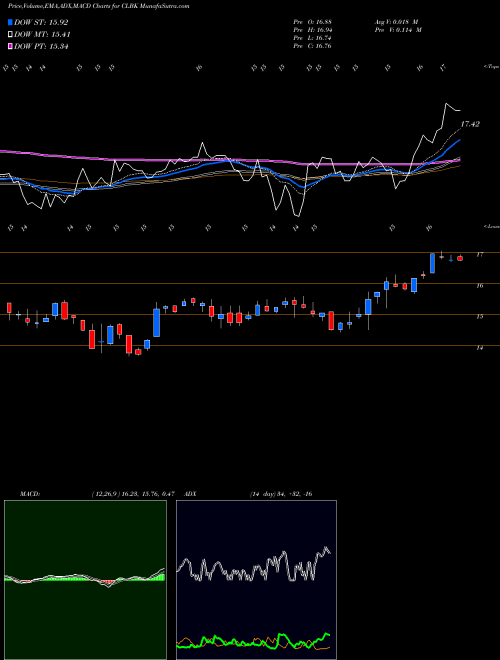Click the 'Pre L: 16.74' value
The image size is (500, 660).
tap(313, 38)
